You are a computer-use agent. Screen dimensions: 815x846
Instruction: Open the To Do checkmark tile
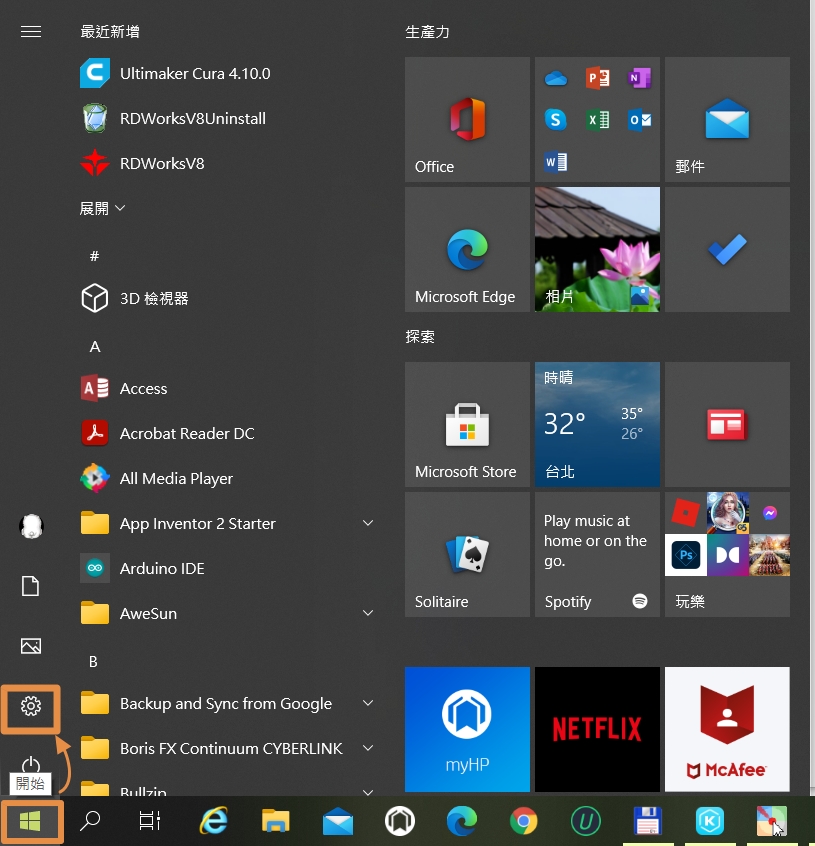pyautogui.click(x=727, y=250)
